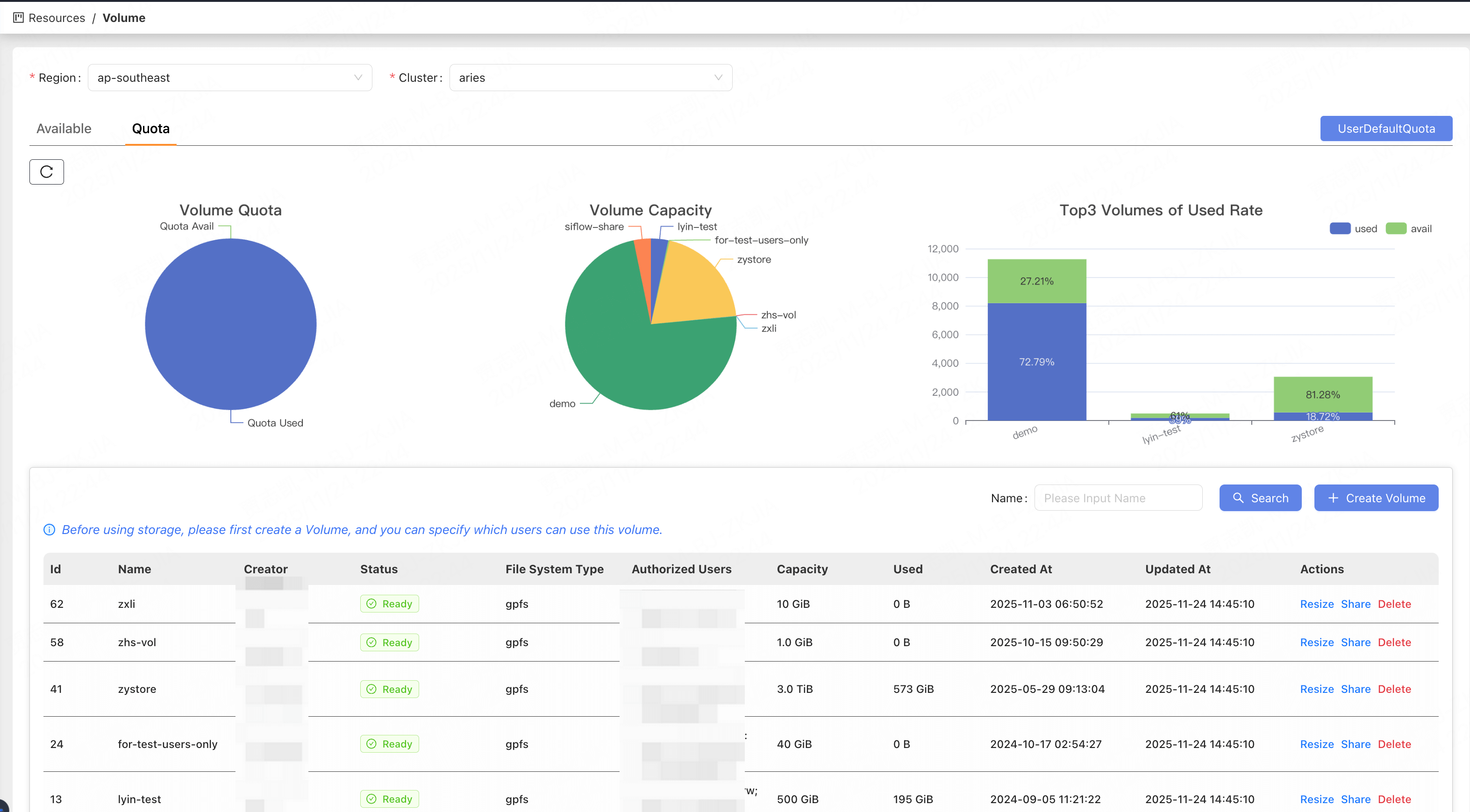The image size is (1470, 812).
Task: Click the Ready status badge for zxli
Action: click(x=389, y=604)
